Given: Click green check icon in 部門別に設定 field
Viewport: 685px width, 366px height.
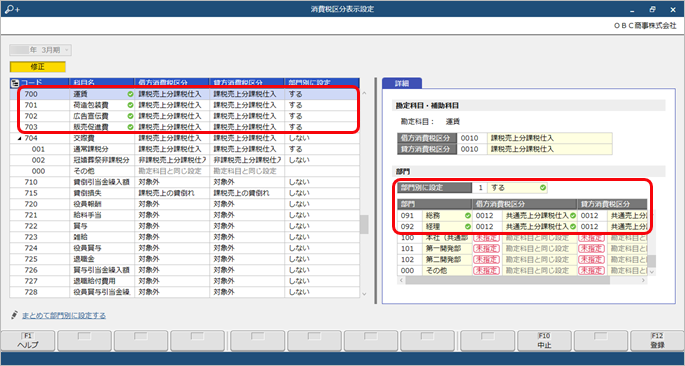Looking at the screenshot, I should tap(543, 188).
